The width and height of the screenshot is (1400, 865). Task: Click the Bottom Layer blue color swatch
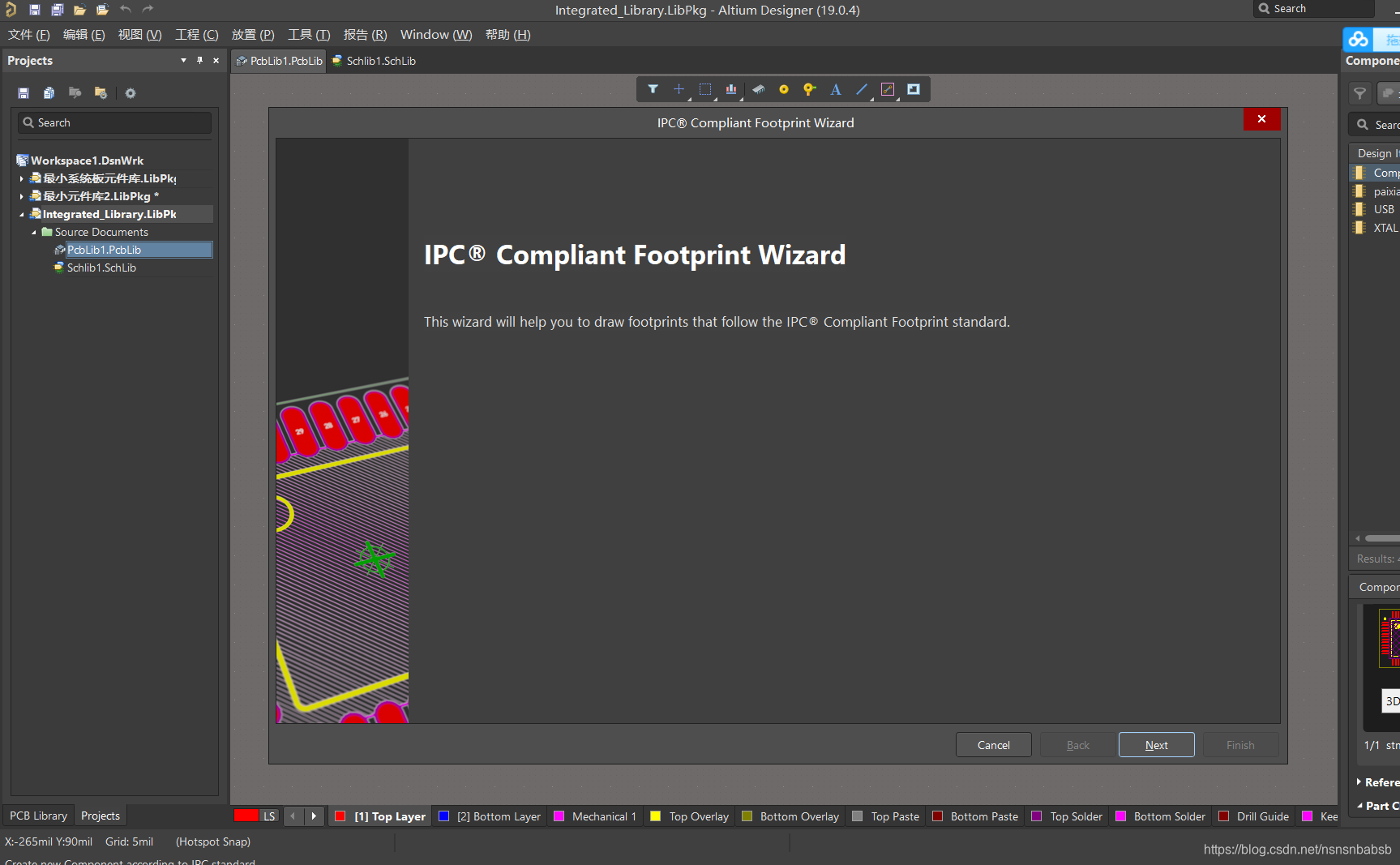(443, 816)
